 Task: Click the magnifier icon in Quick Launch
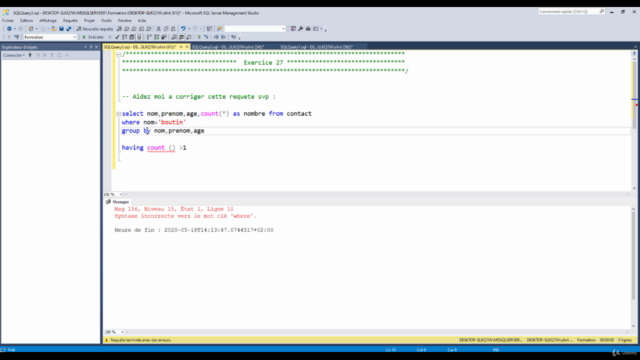tap(602, 11)
